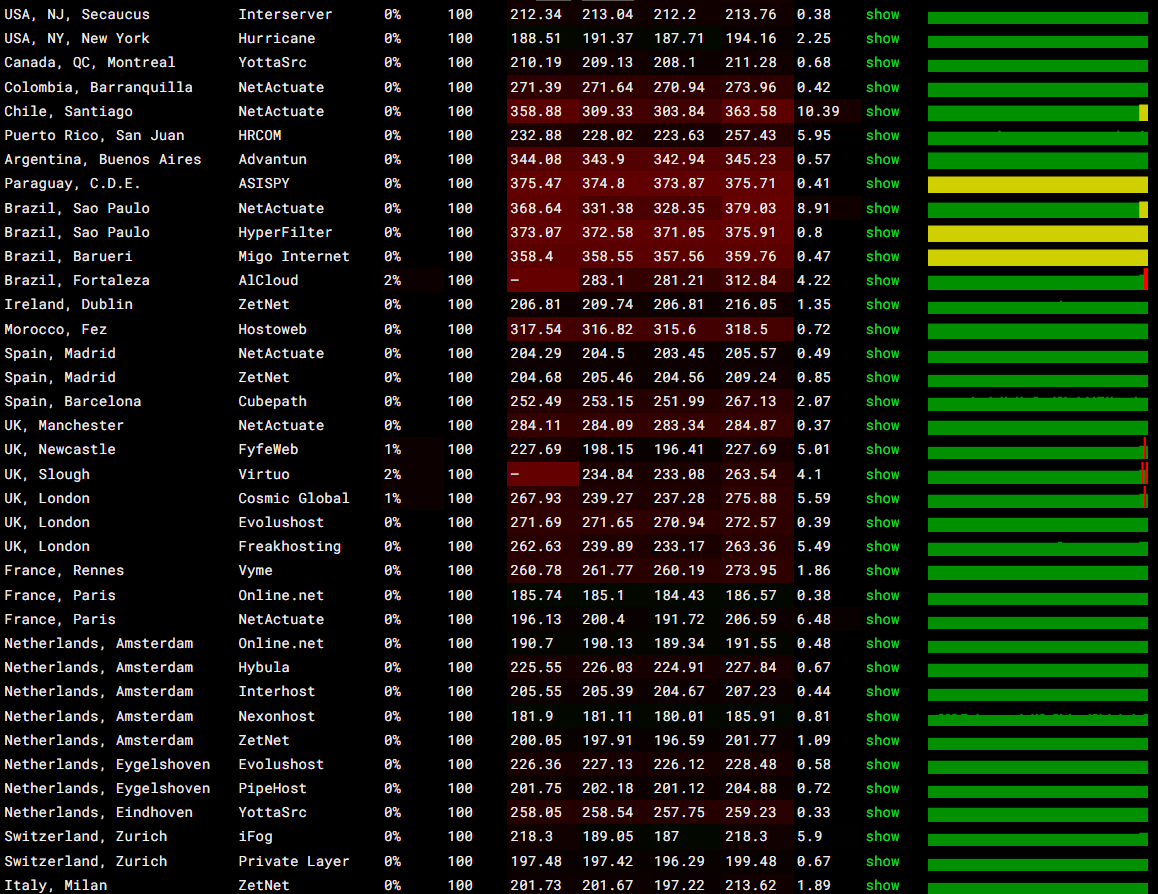Select the text 'Colombia, Barranquilla'
The height and width of the screenshot is (894, 1158).
point(98,87)
